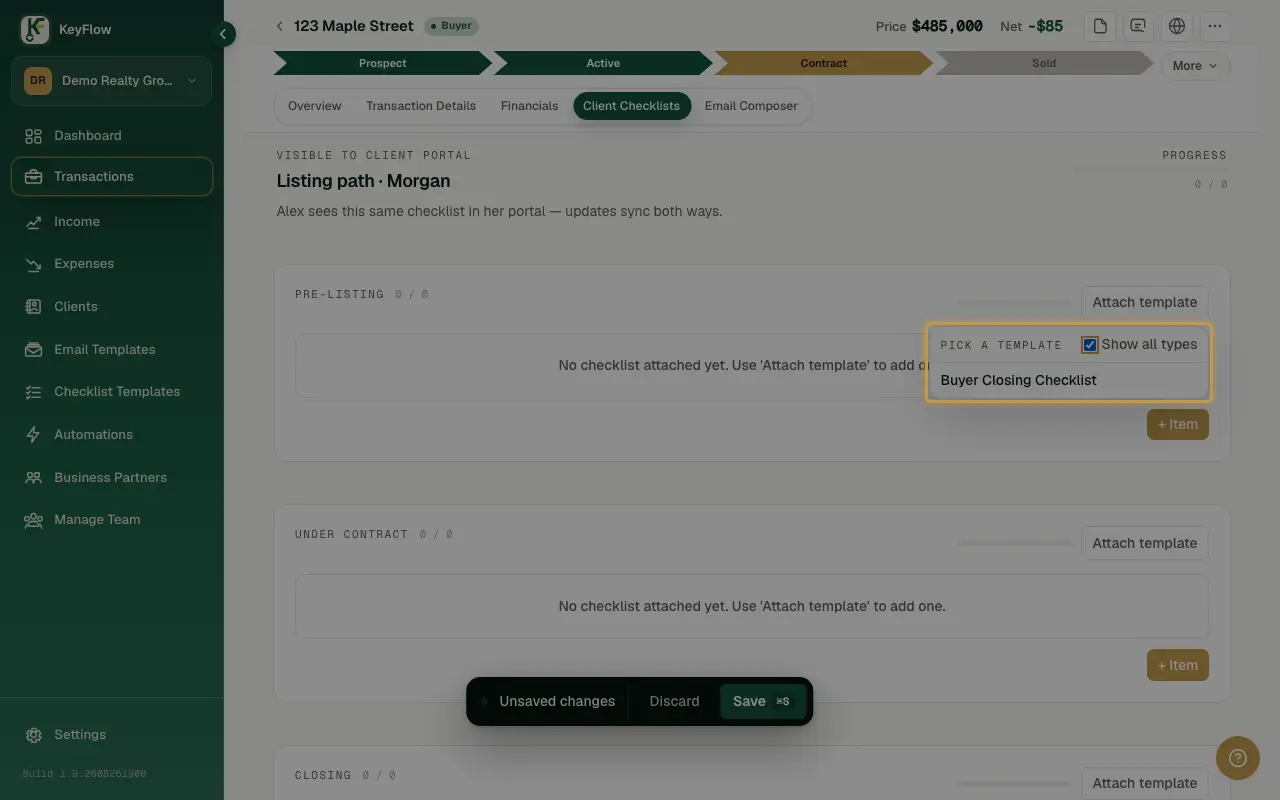
Task: Click the Listing path · Morgan heading
Action: [363, 181]
